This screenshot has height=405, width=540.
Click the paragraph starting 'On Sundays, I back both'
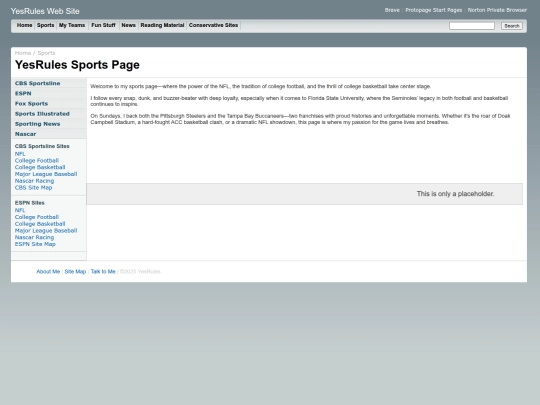[x=300, y=119]
